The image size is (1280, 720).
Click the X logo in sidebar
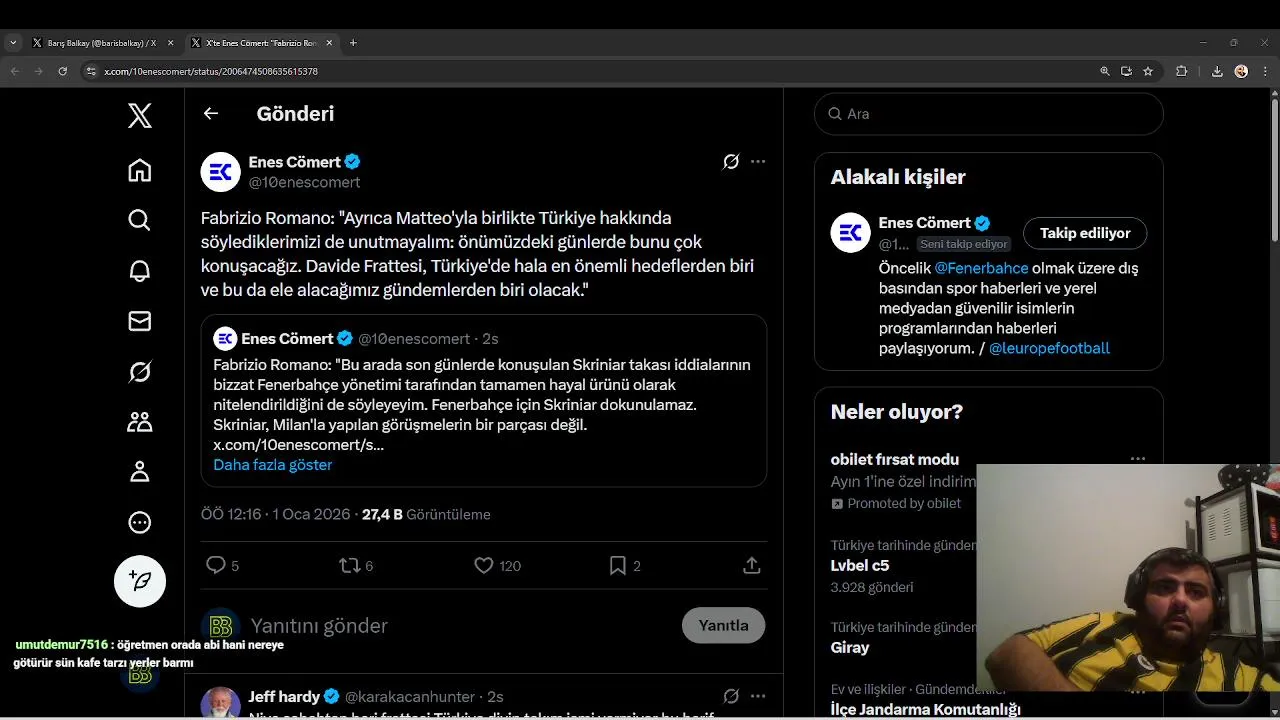(140, 116)
